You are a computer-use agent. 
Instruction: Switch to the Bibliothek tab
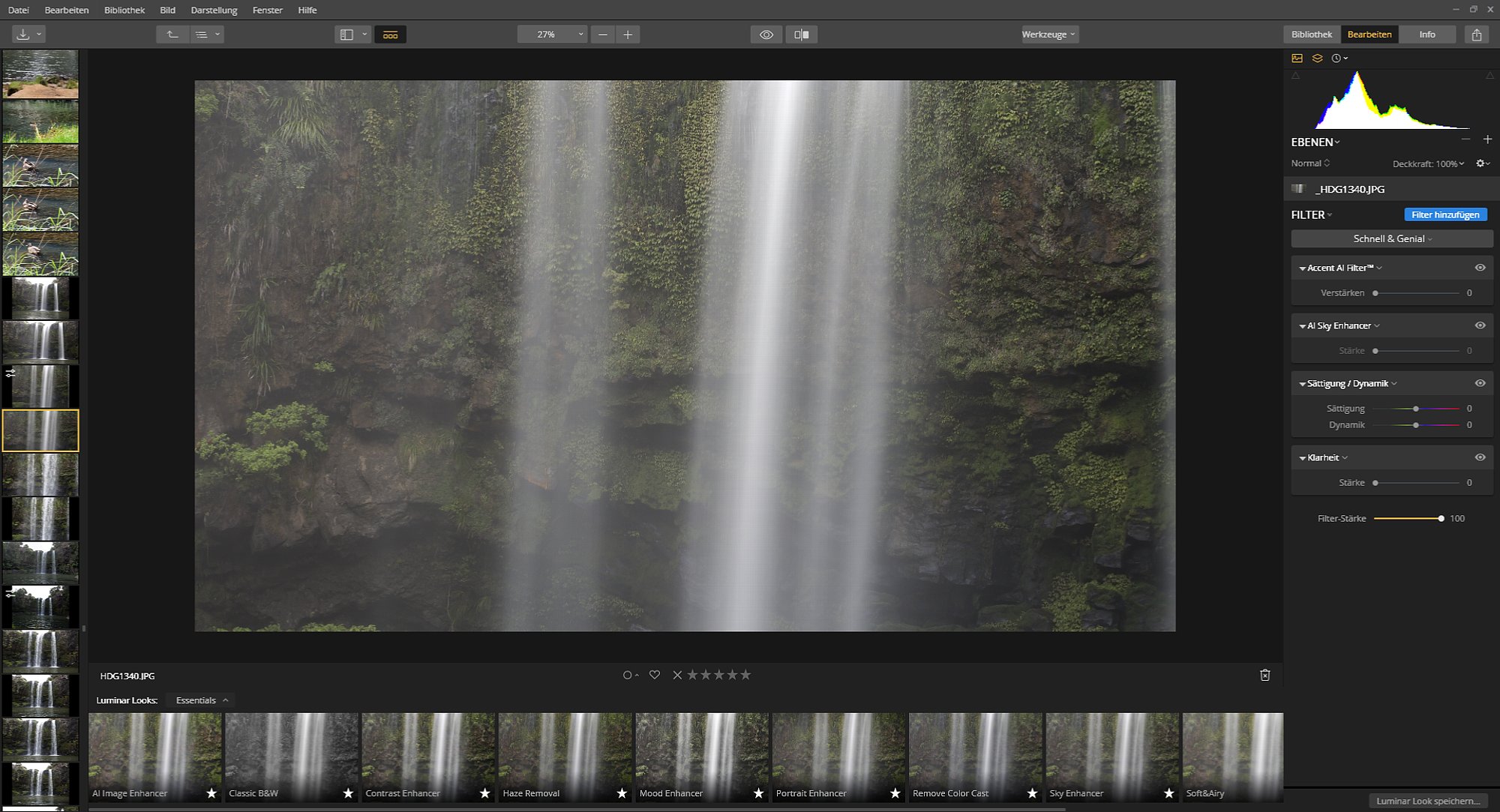tap(1311, 34)
